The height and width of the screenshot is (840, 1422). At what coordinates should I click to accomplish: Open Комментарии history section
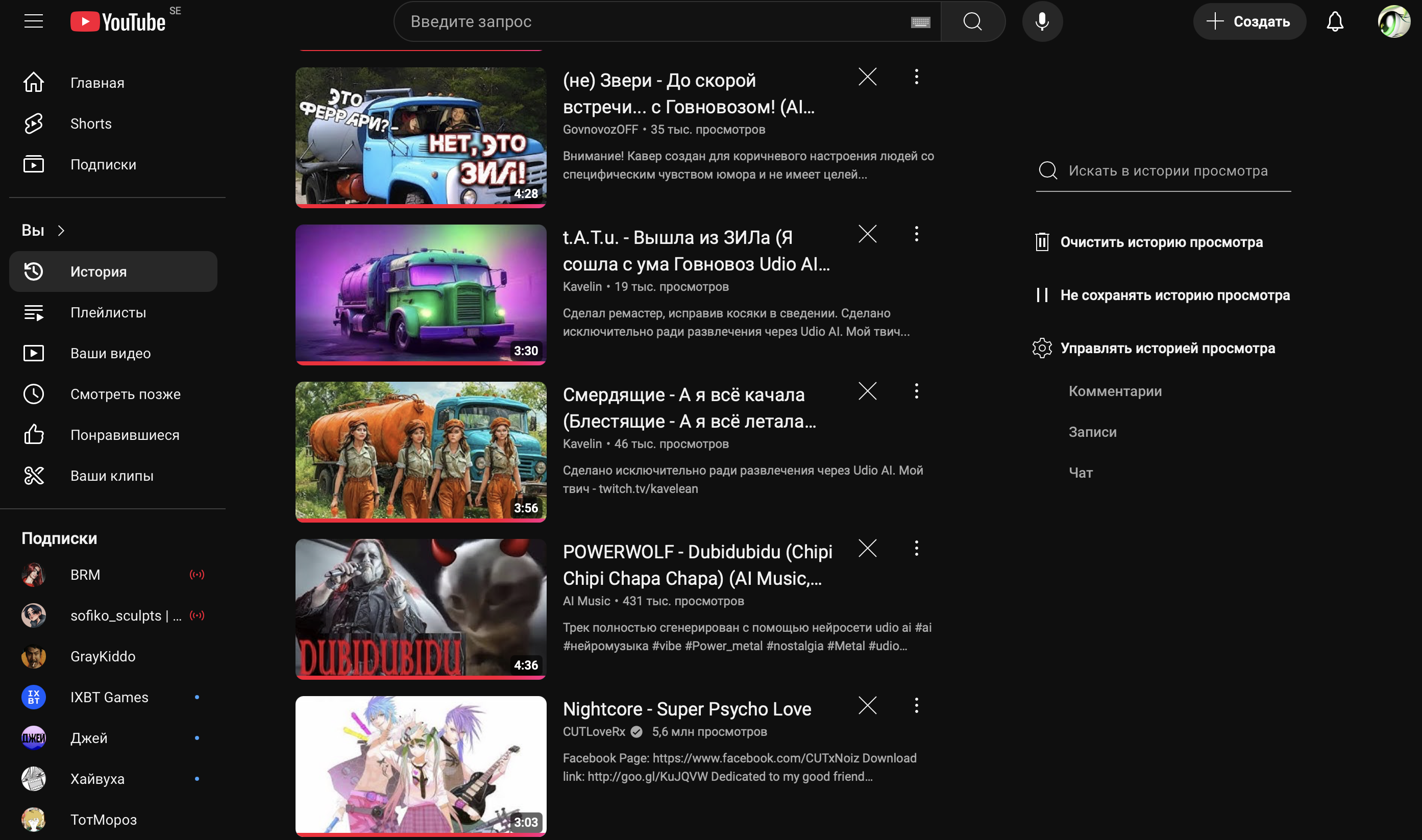pos(1115,391)
